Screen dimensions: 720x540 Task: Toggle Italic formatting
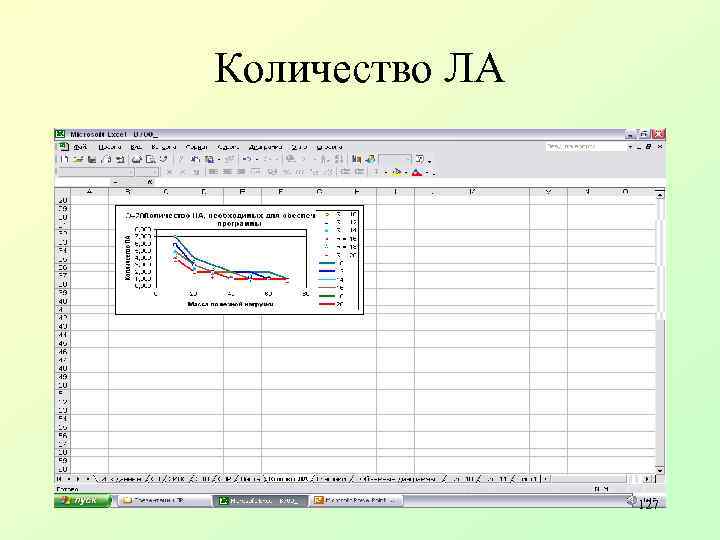tap(182, 172)
